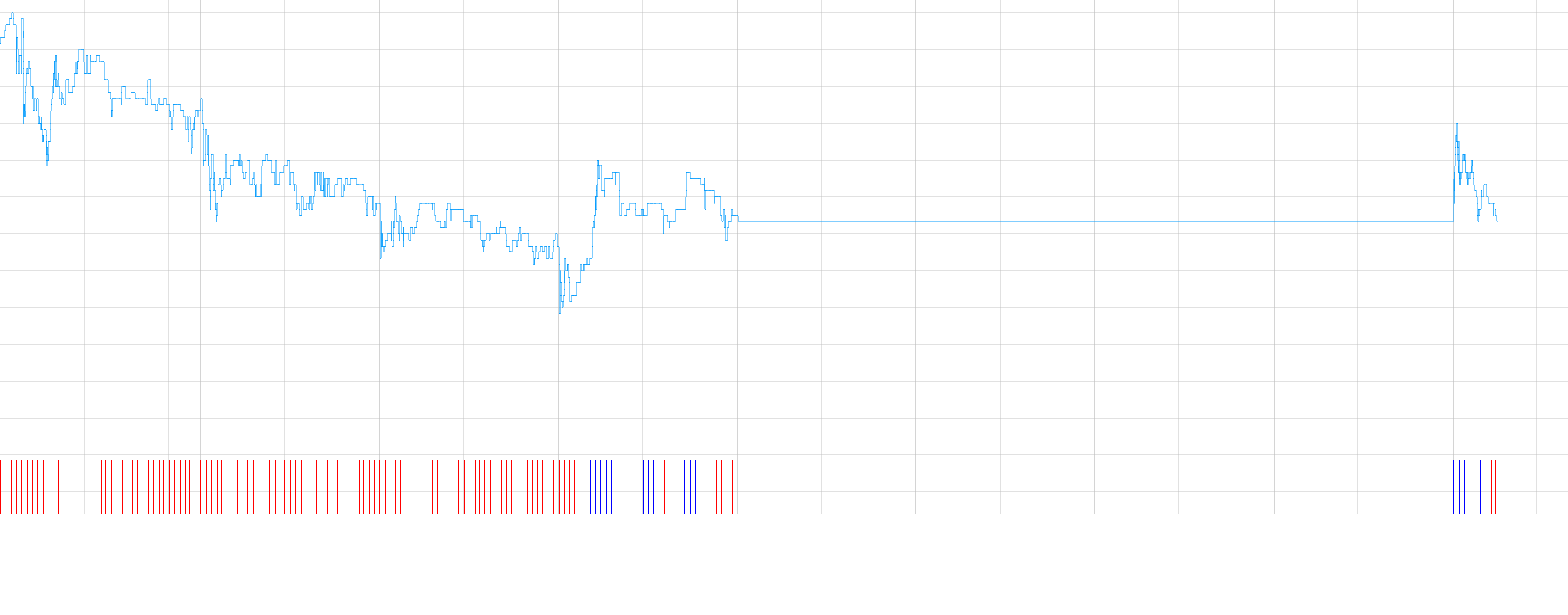The width and height of the screenshot is (1568, 615).
Task: Click the rightmost red marker in the strip
Action: tap(1495, 487)
